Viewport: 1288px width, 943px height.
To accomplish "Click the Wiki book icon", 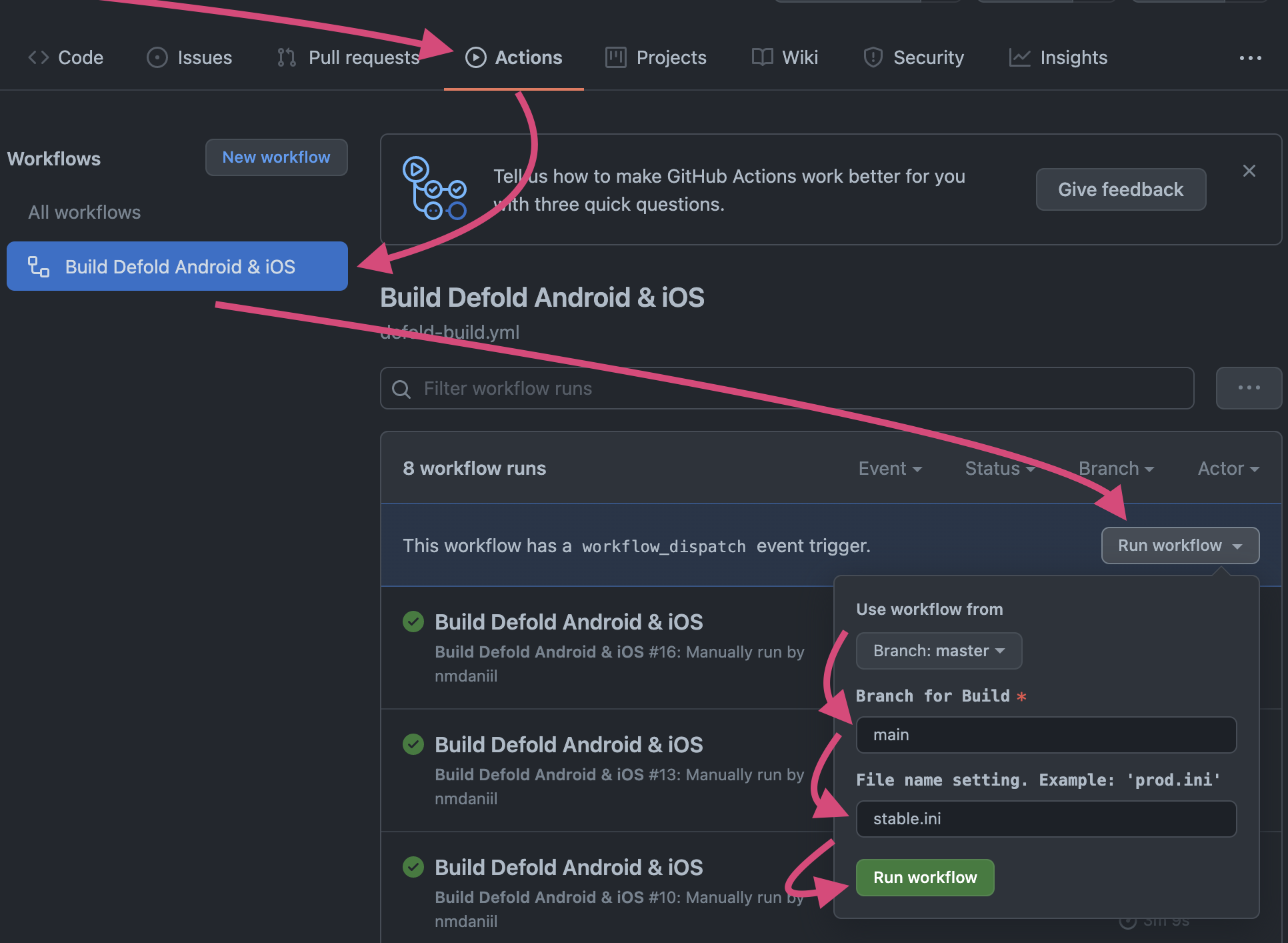I will pyautogui.click(x=762, y=57).
